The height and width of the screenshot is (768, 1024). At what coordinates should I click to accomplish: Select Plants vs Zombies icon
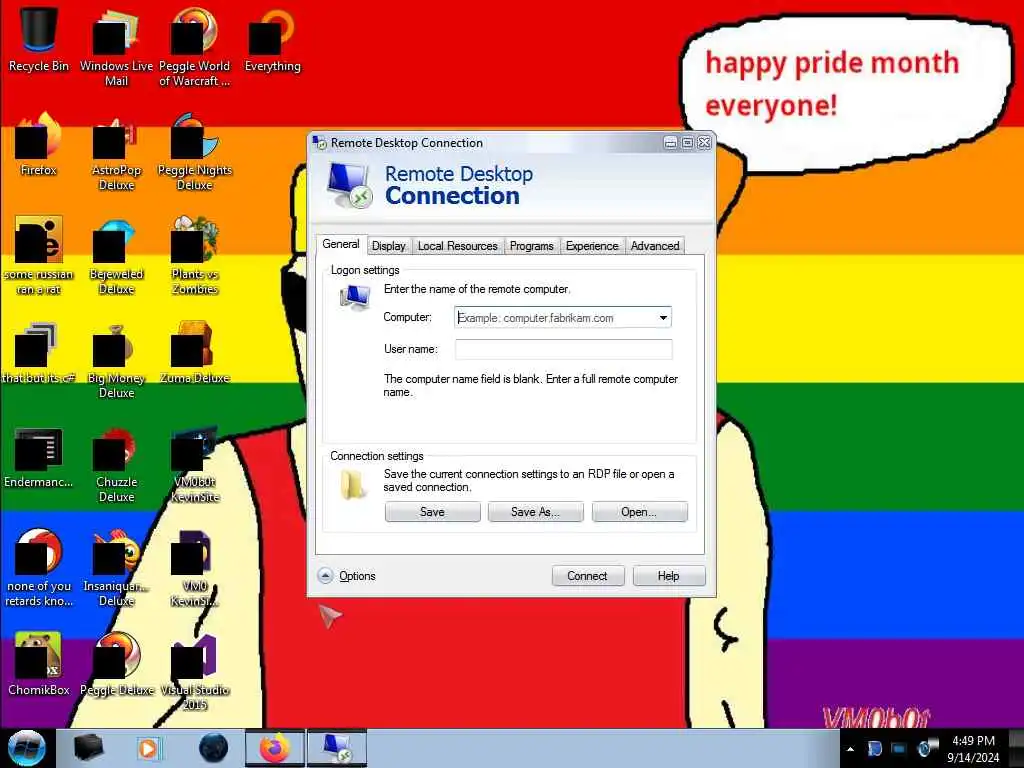[194, 256]
